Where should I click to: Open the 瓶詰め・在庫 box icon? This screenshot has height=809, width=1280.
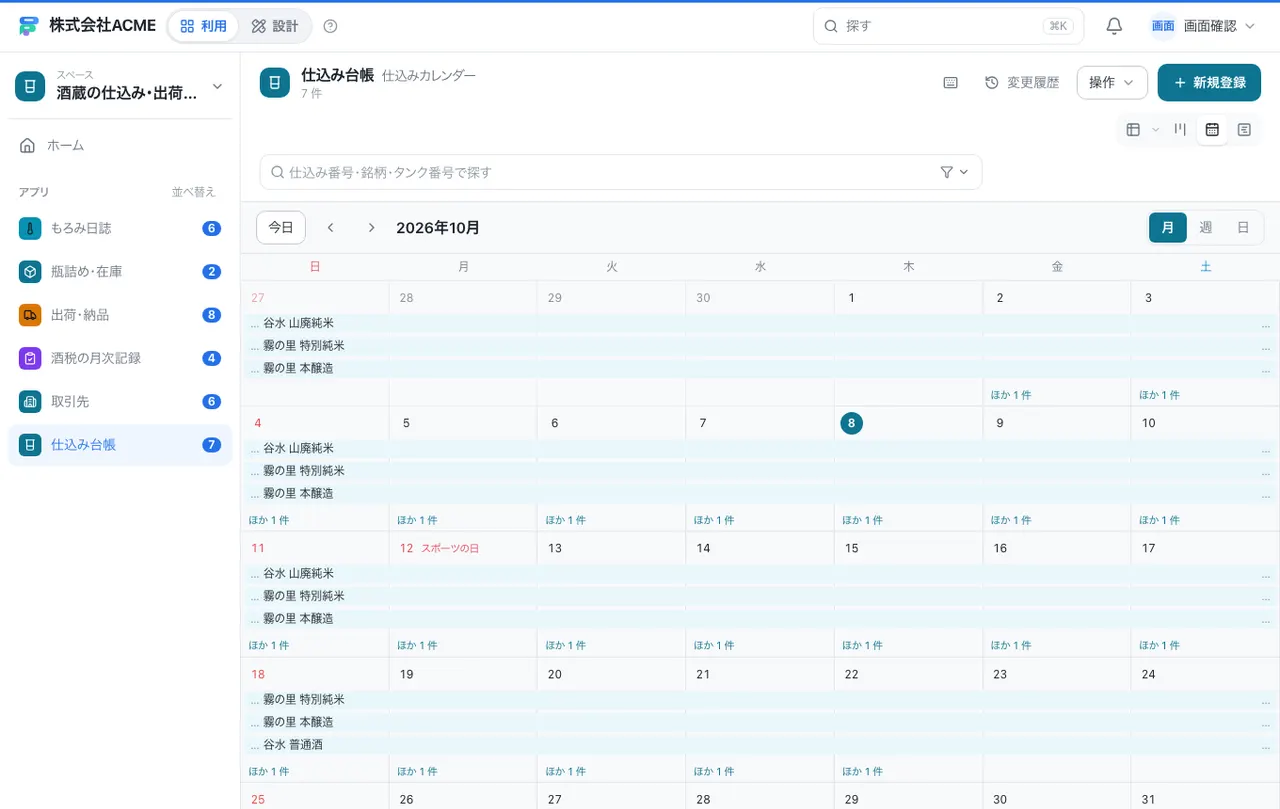coord(30,272)
